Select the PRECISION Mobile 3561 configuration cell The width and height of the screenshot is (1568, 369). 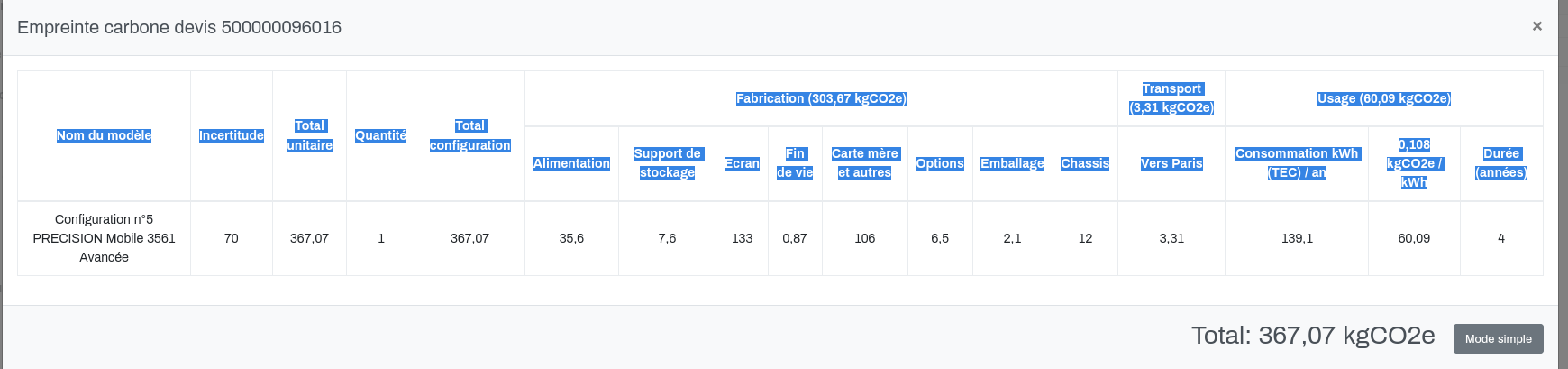tap(104, 238)
